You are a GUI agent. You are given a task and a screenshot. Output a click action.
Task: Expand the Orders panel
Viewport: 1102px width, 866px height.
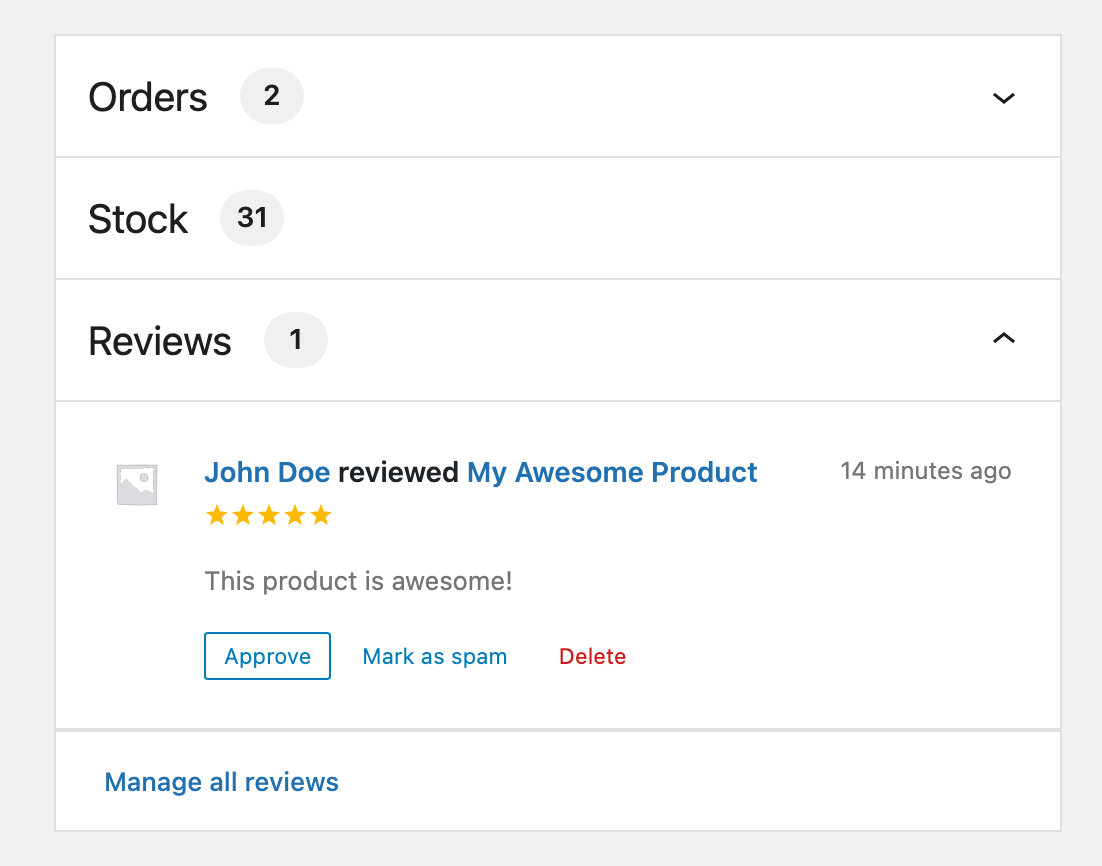(1004, 98)
